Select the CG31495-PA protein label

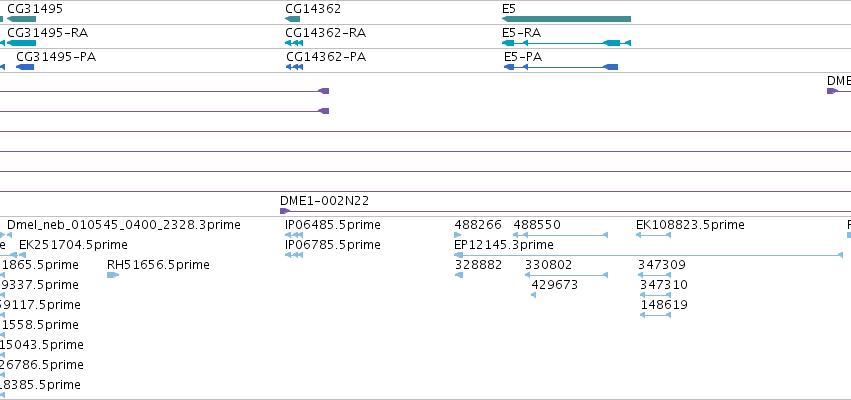point(56,56)
